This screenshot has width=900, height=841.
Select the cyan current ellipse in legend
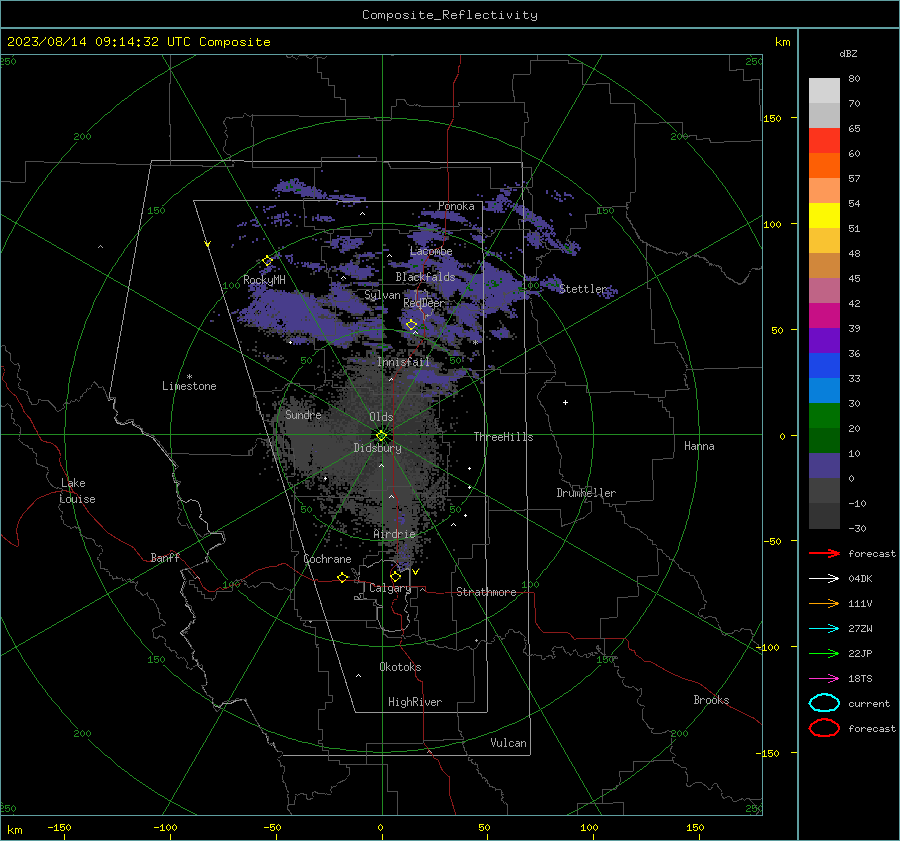click(x=824, y=703)
